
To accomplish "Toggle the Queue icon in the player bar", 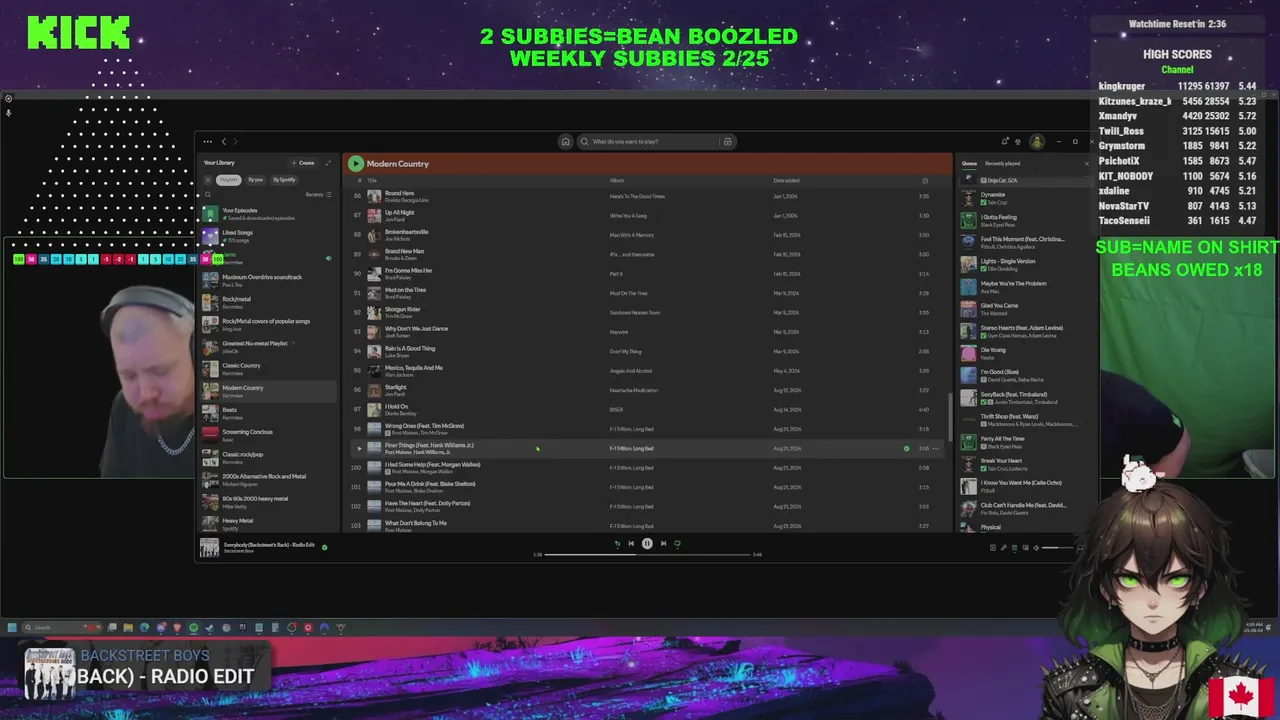I will 1014,547.
